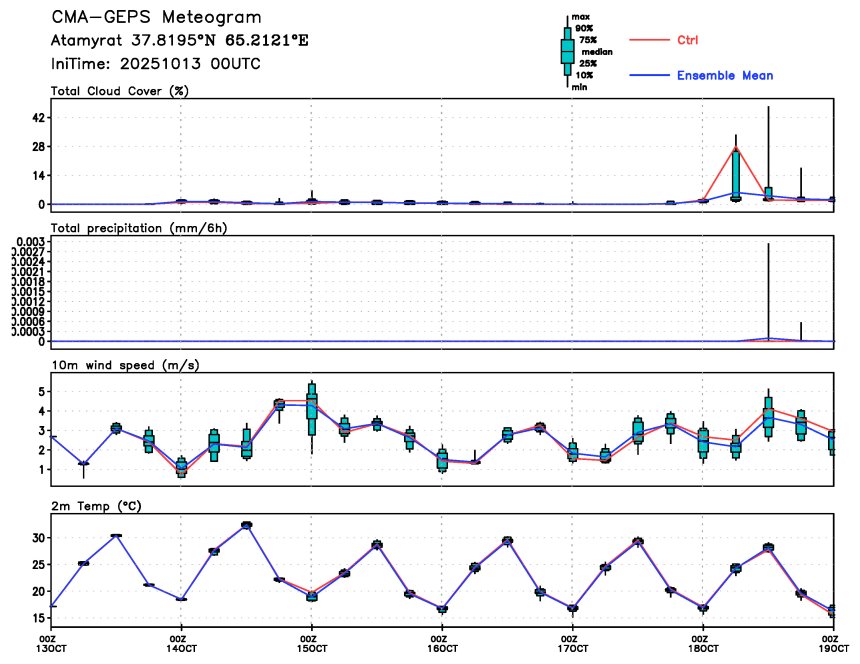Click the 'CMA-GEPS Meteogram' title

[157, 18]
